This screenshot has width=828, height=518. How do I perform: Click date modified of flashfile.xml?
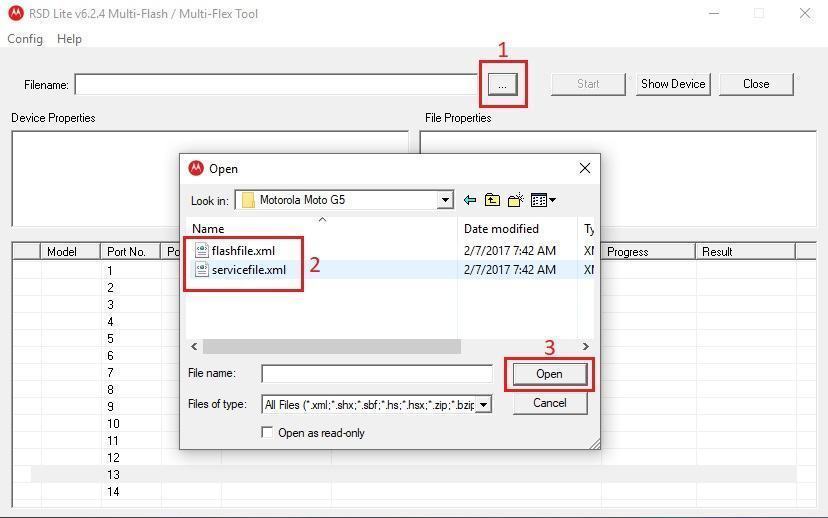pos(510,250)
